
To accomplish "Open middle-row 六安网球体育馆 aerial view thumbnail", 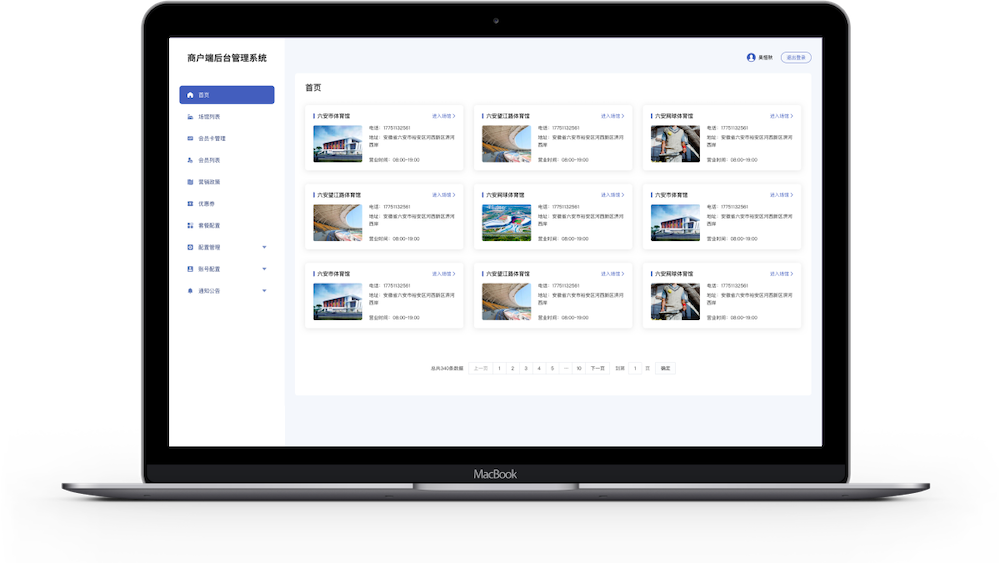I will point(506,223).
